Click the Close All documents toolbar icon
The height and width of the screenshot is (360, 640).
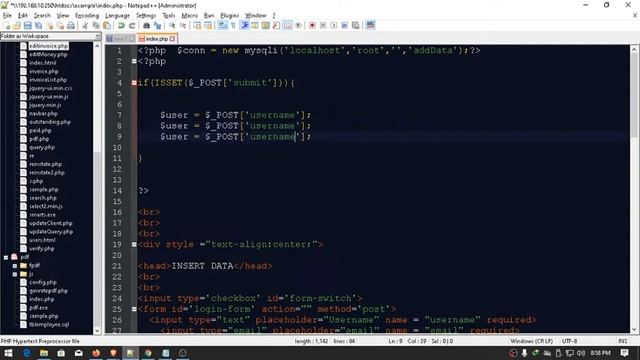(x=60, y=25)
